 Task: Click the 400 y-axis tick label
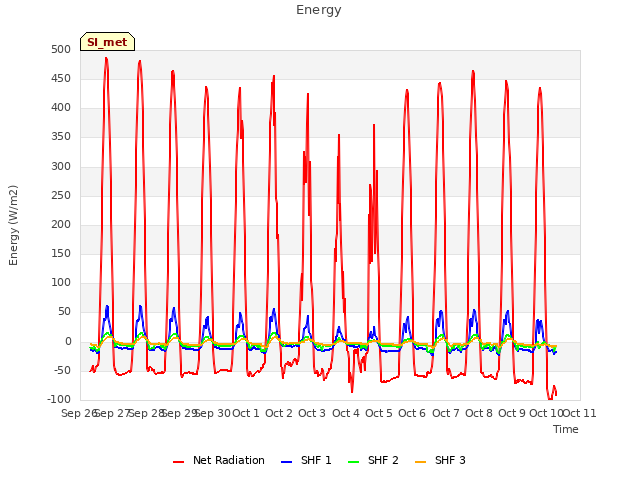coord(61,108)
